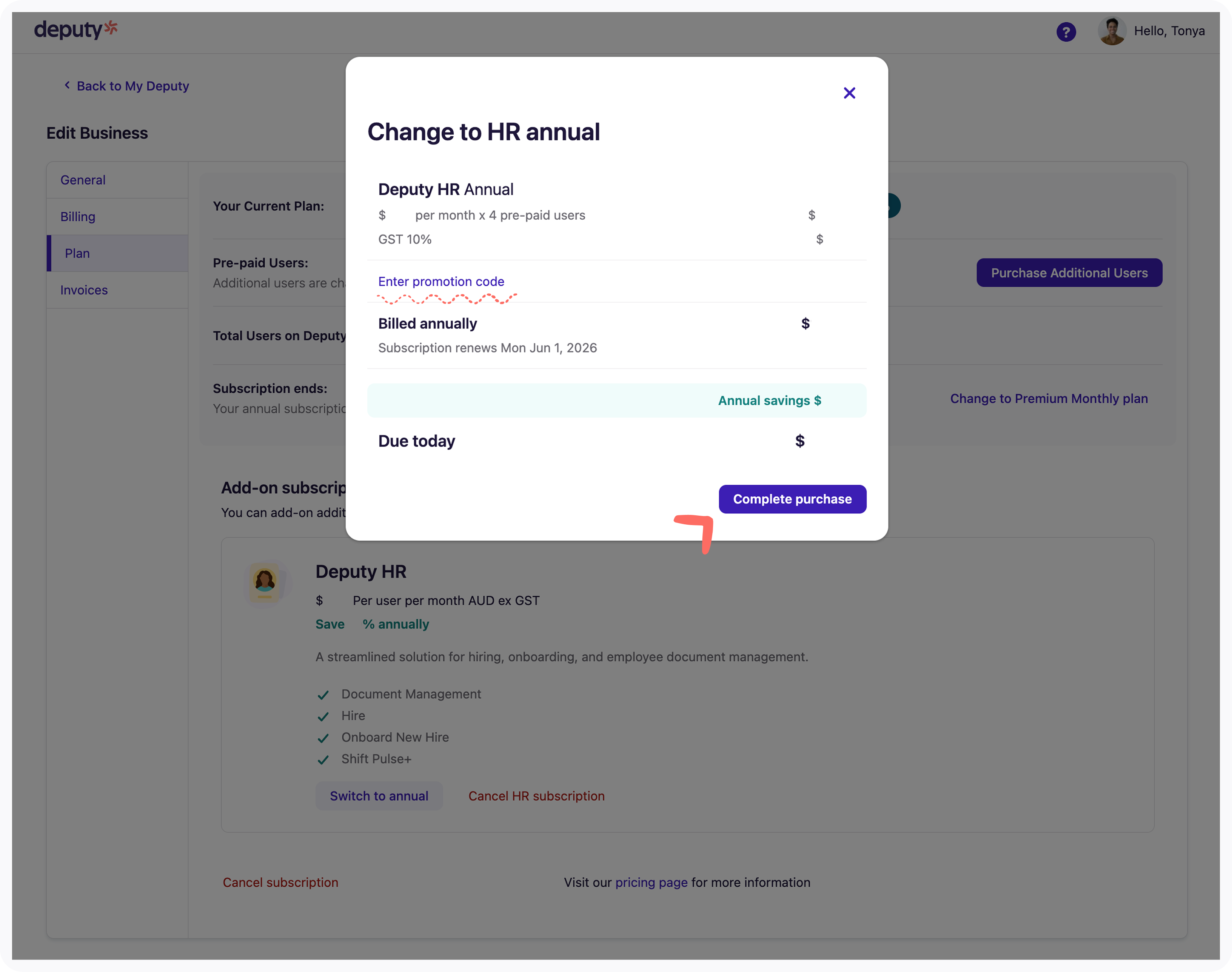Click the Onboard New Hire checkmark icon

[x=323, y=738]
